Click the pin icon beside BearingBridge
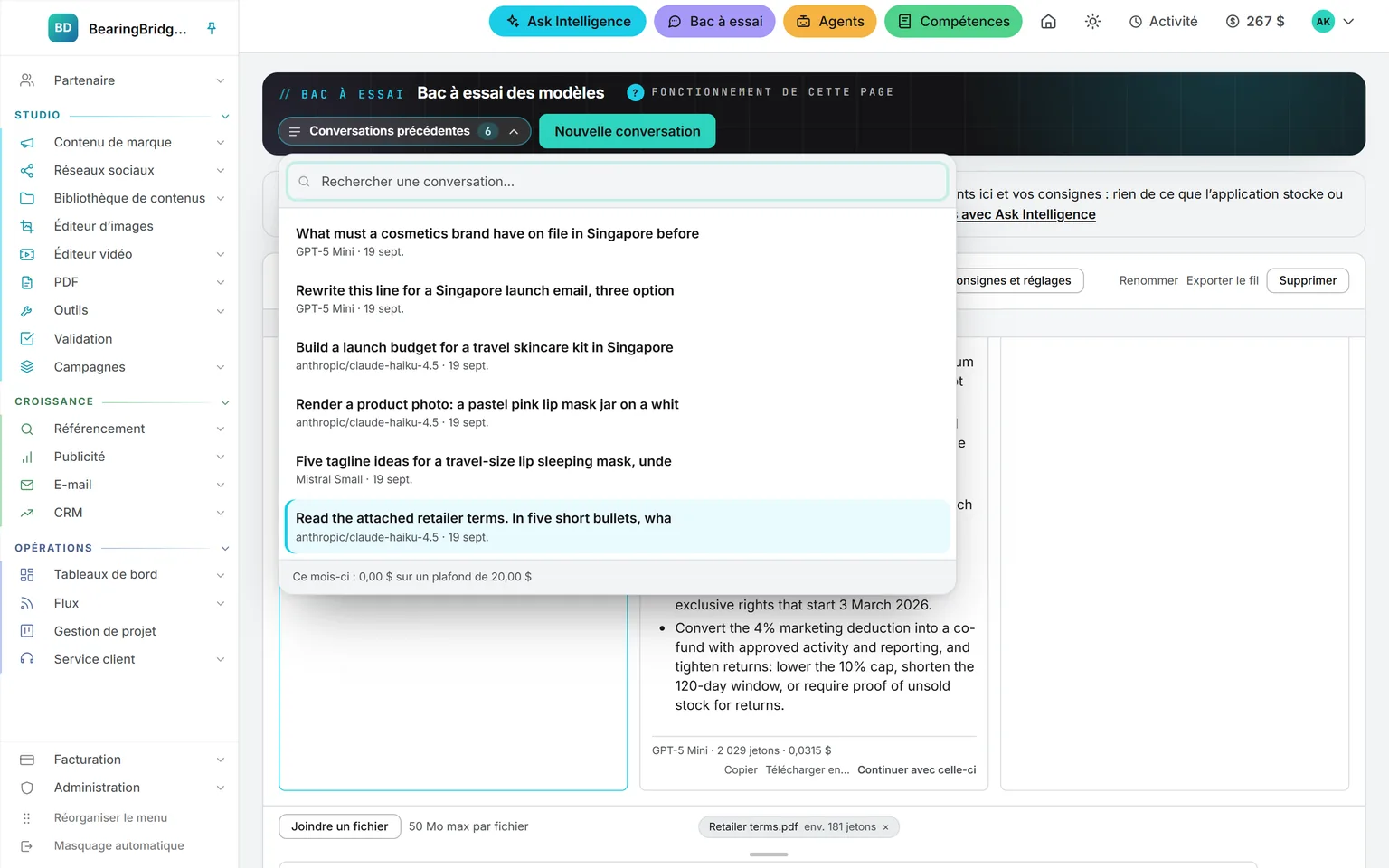Screen dimensions: 1389x868 (x=212, y=28)
